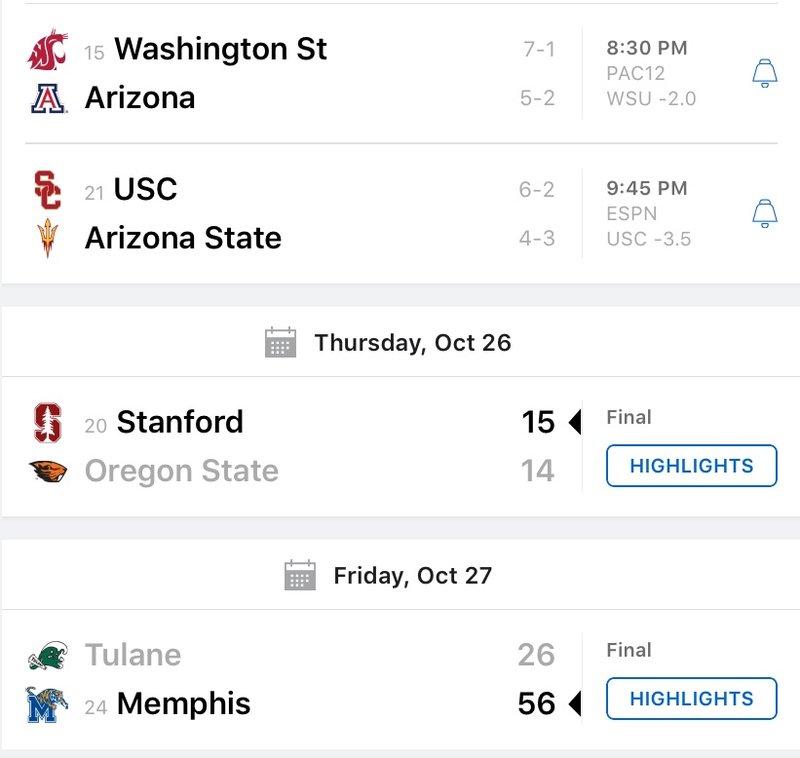Toggle alert bell for USC vs Arizona State
This screenshot has height=758, width=800.
click(x=765, y=213)
